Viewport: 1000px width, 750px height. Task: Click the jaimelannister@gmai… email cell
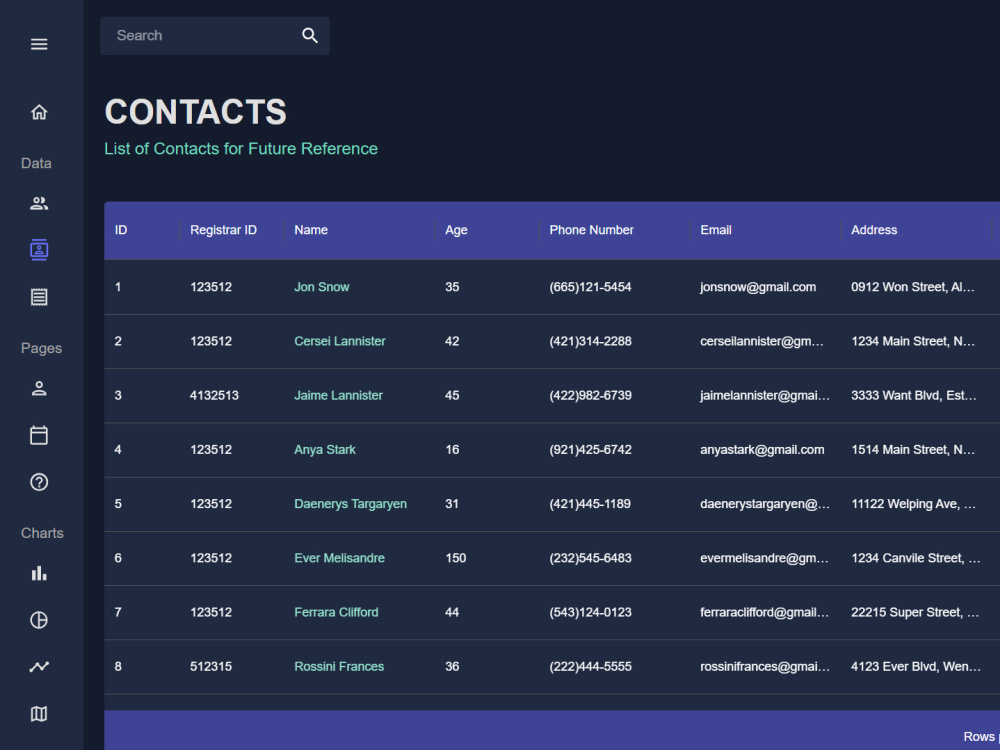point(765,395)
